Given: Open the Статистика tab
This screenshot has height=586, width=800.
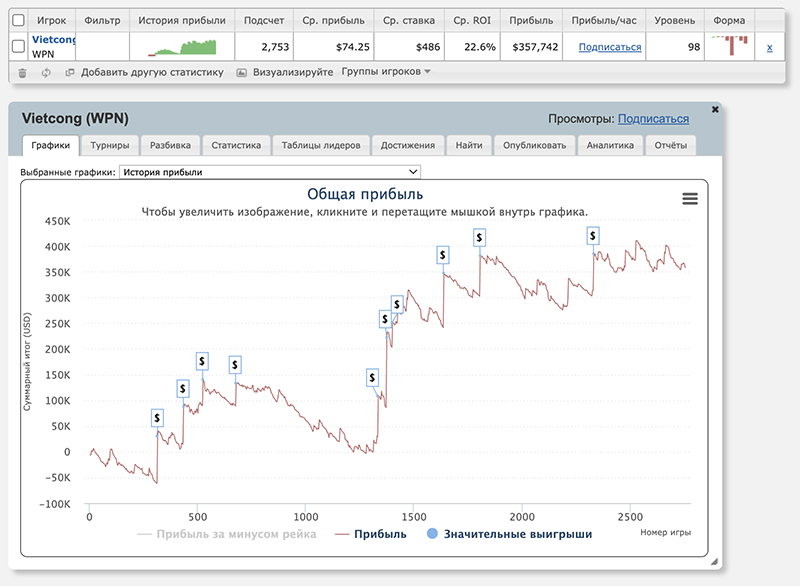Looking at the screenshot, I should point(236,145).
